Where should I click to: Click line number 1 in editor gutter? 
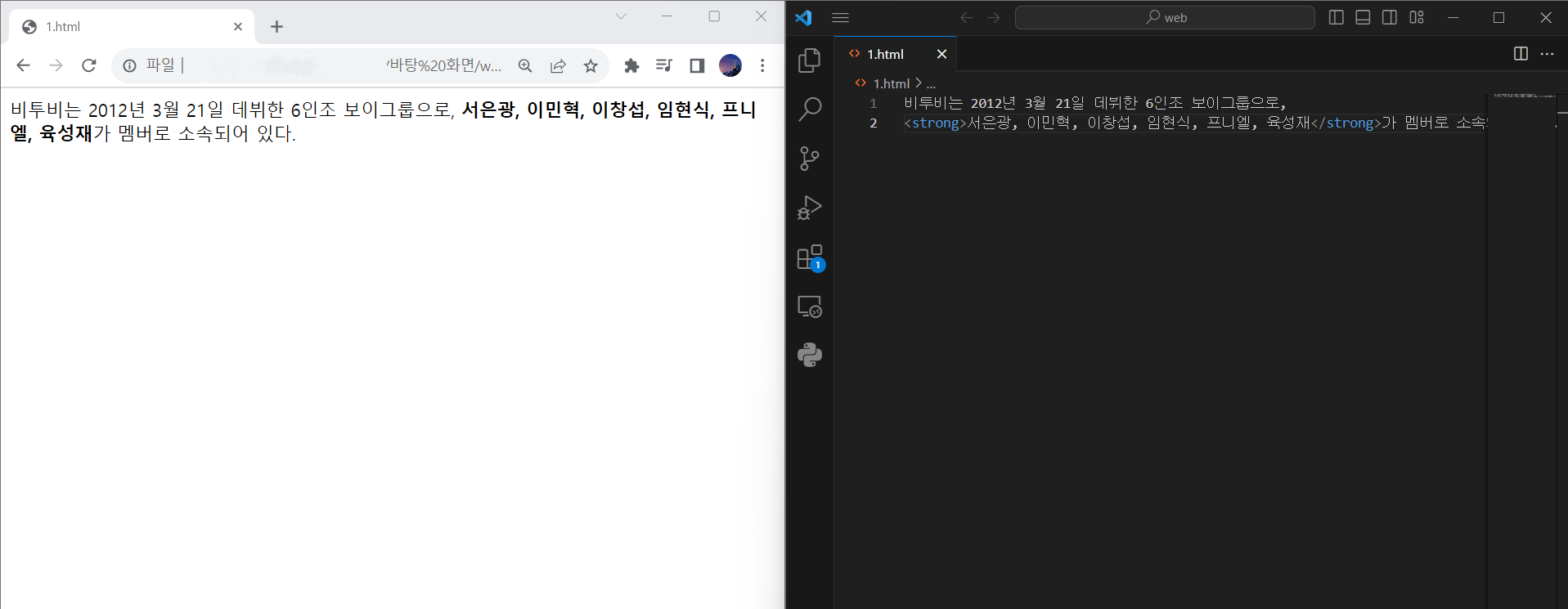pos(874,103)
